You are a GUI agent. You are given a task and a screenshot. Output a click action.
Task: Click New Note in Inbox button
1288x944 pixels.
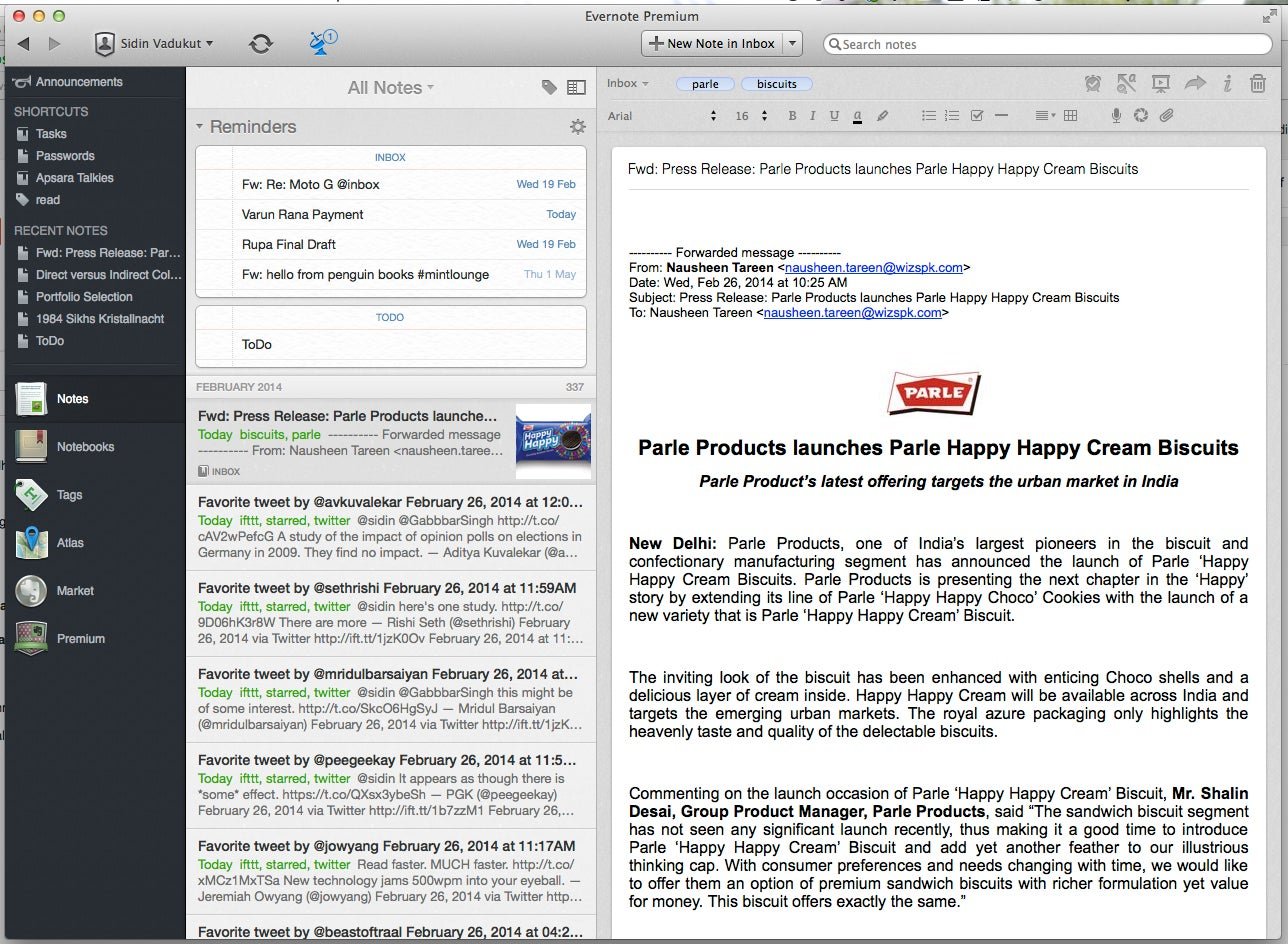coord(712,43)
